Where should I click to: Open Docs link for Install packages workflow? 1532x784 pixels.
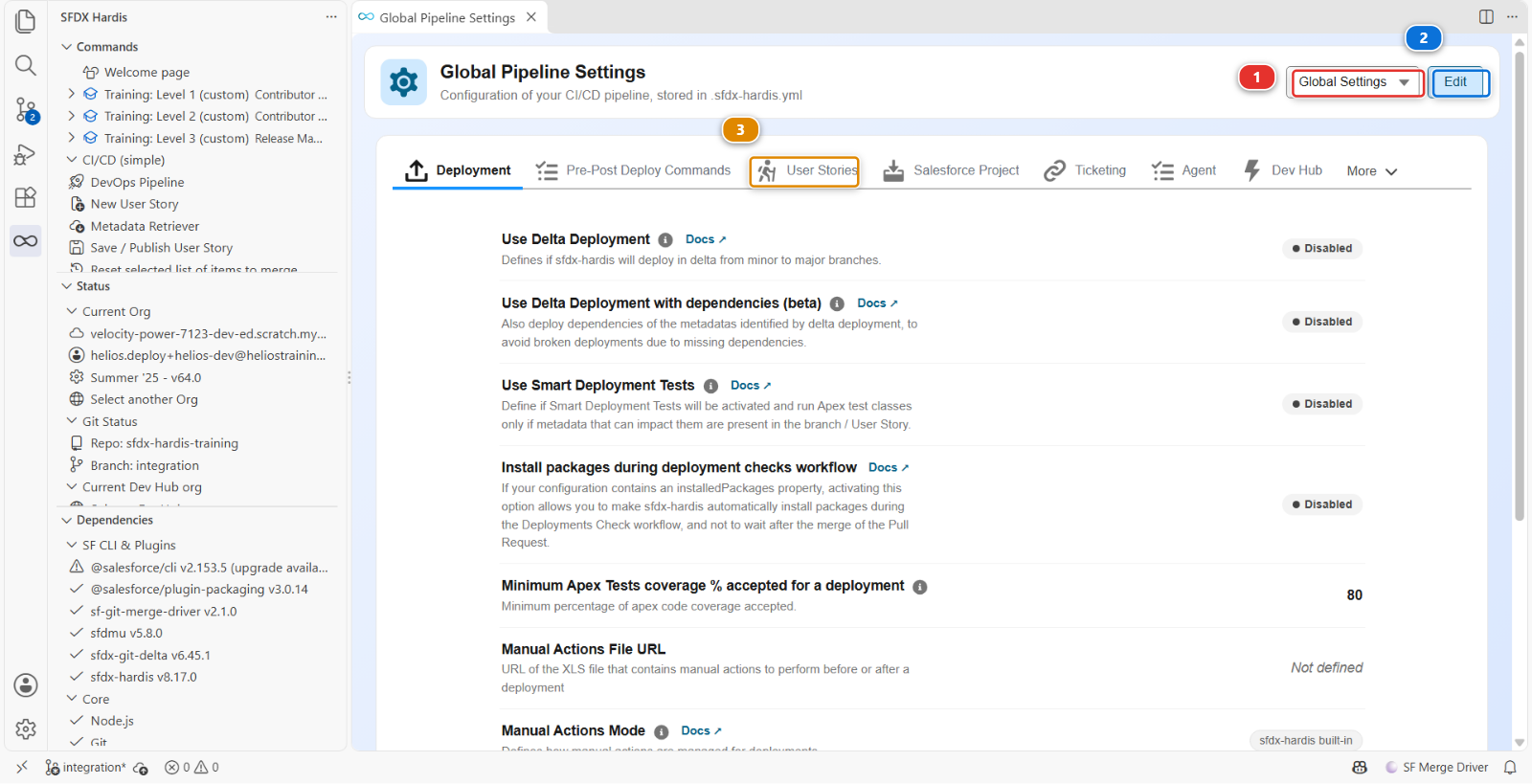pyautogui.click(x=889, y=467)
